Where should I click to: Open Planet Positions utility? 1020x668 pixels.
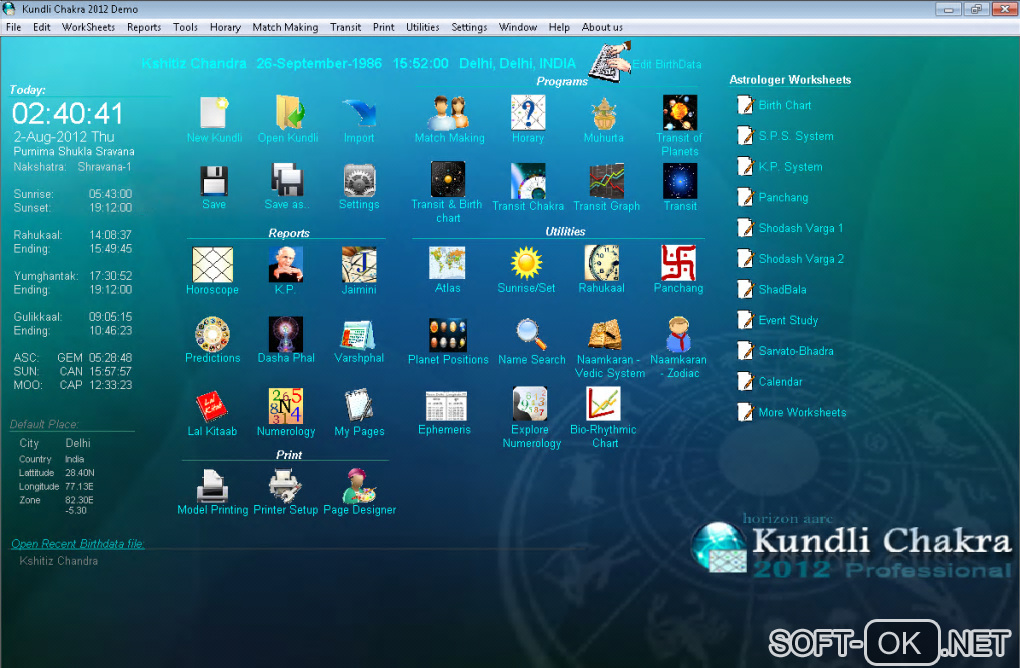coord(448,335)
